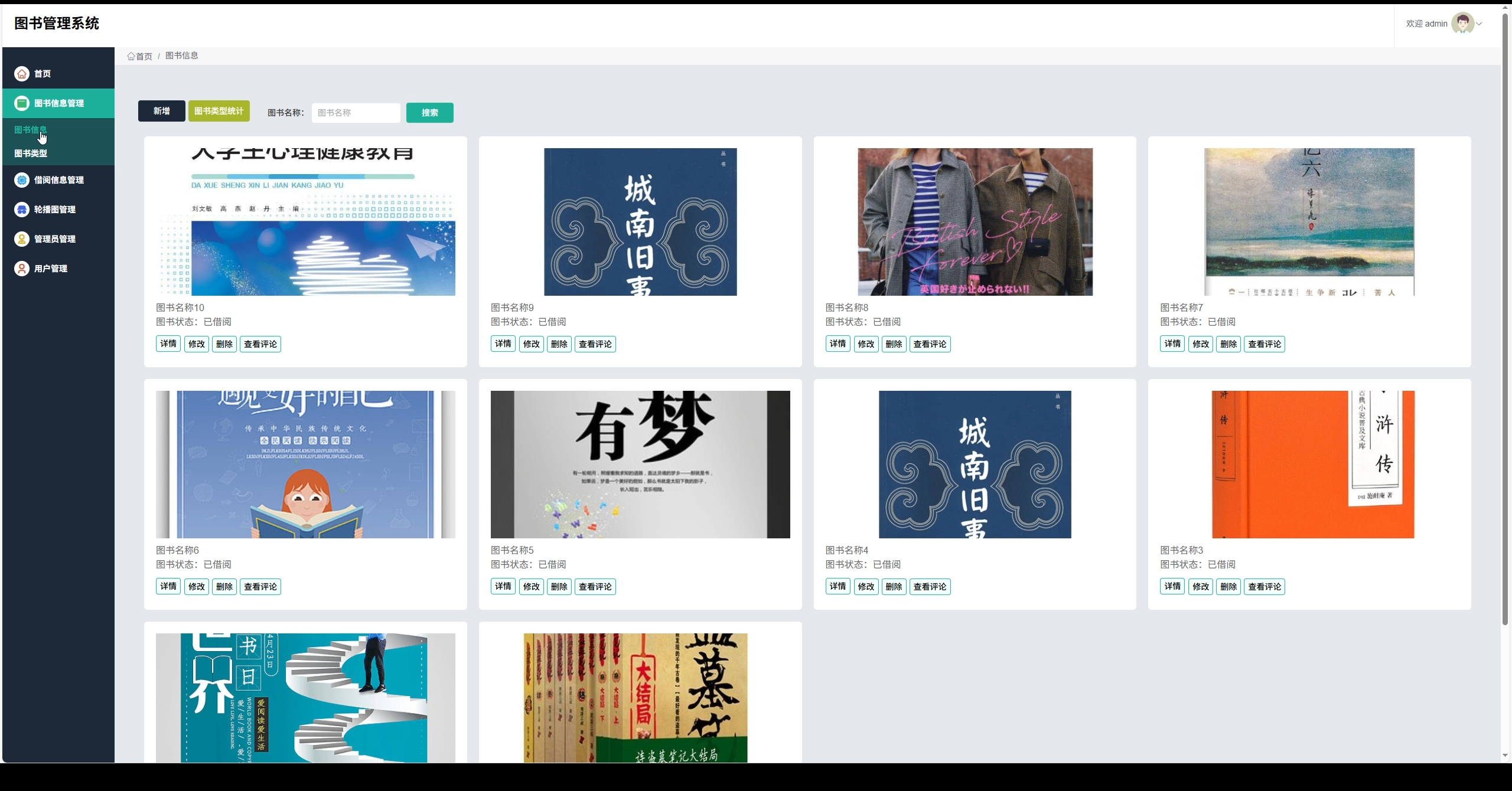The width and height of the screenshot is (1512, 791).
Task: Open 查看评论 for 图书名称5
Action: point(595,586)
